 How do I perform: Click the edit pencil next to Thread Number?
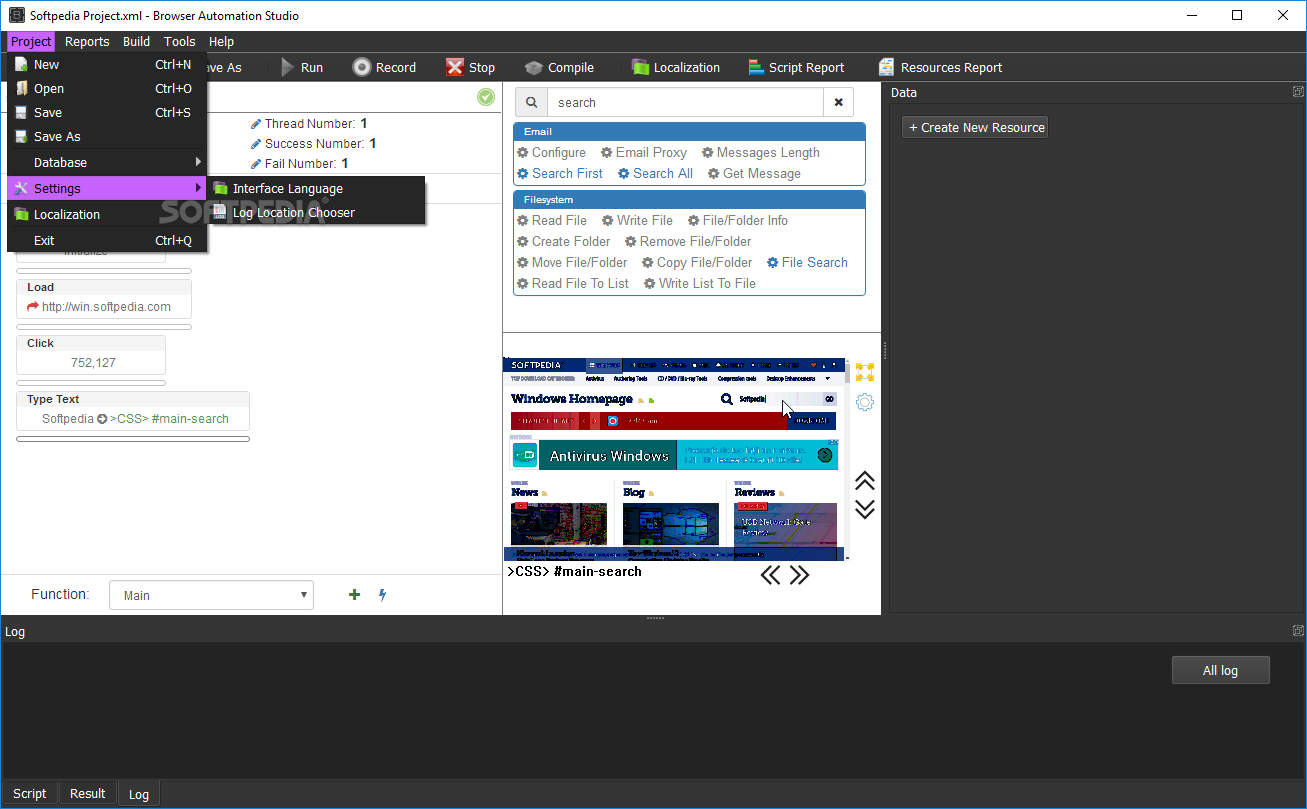tap(256, 124)
